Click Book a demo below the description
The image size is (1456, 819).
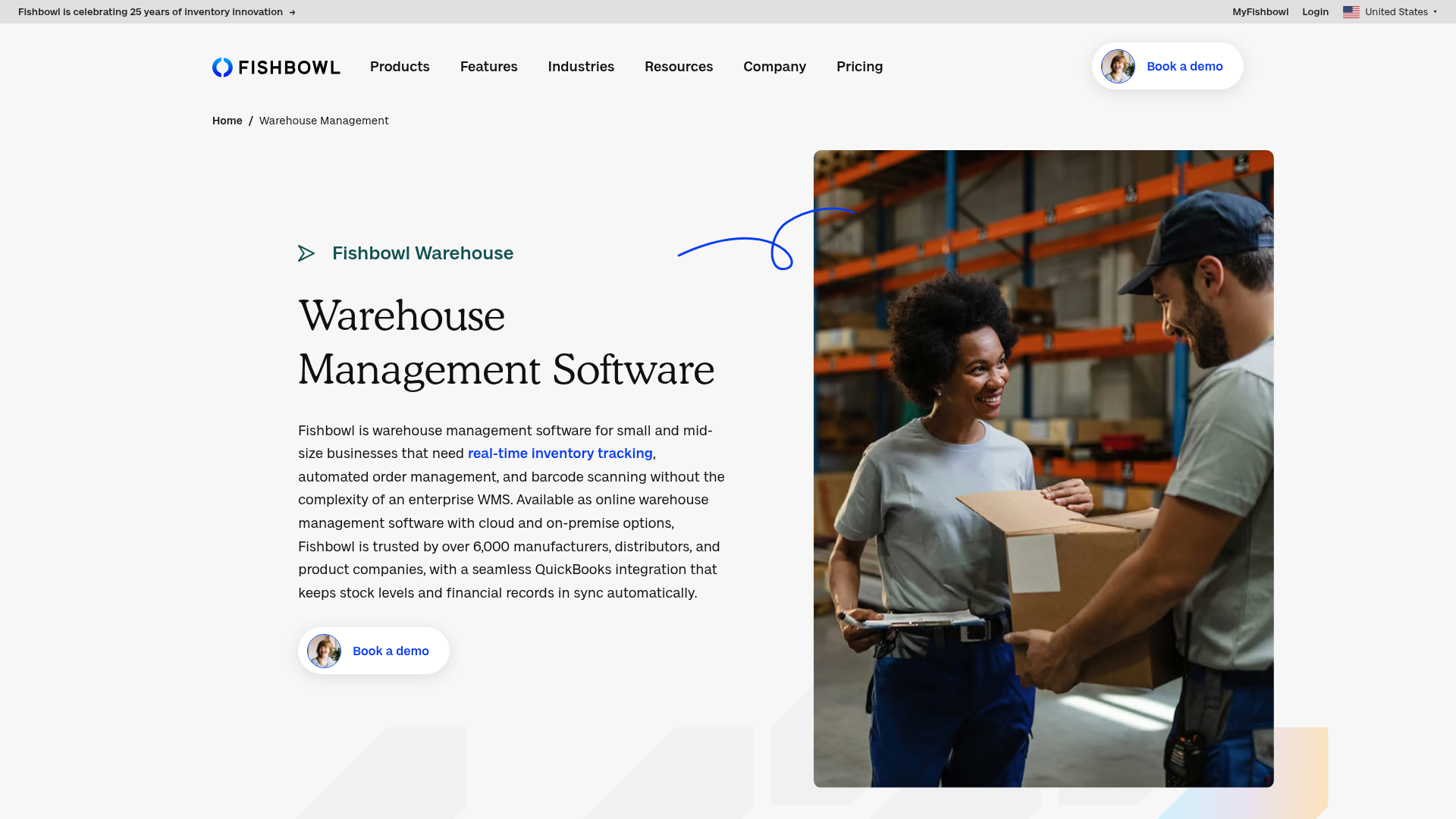(x=373, y=651)
